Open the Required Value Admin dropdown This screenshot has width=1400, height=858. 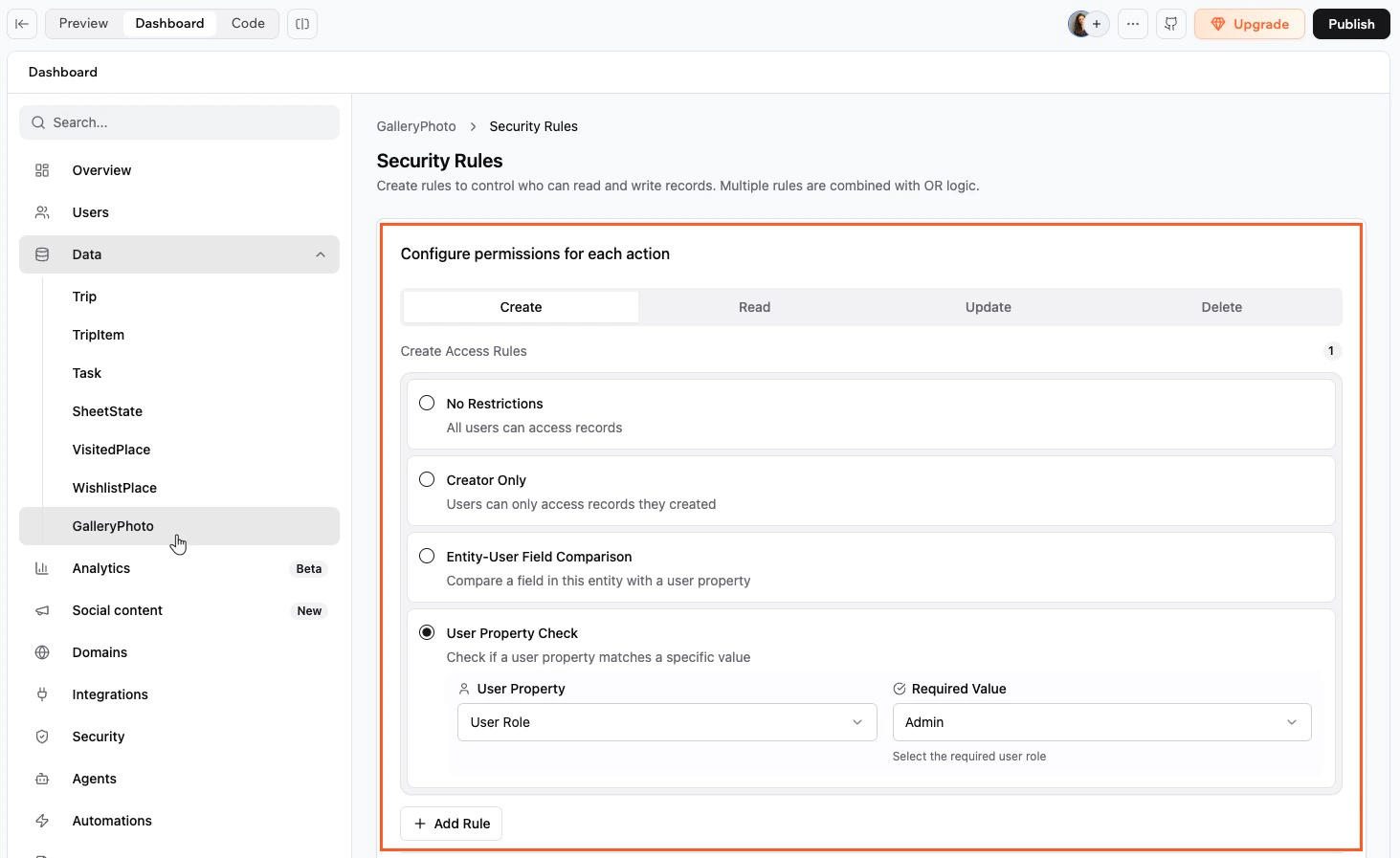pos(1100,722)
